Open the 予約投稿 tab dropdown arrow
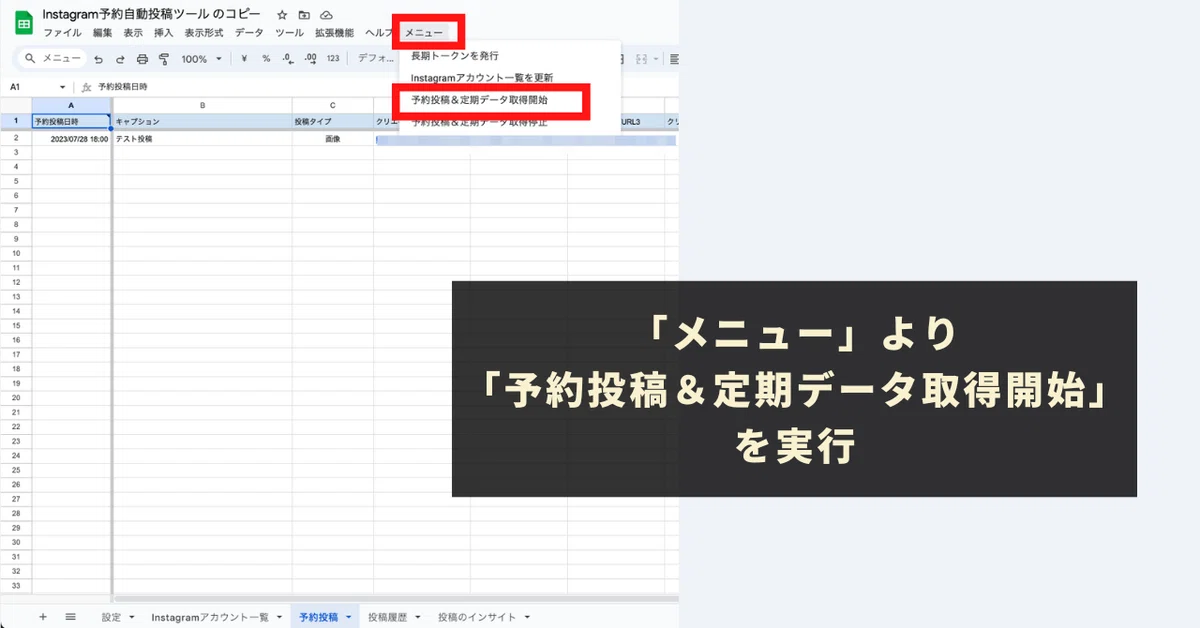The height and width of the screenshot is (628, 1200). click(x=349, y=617)
